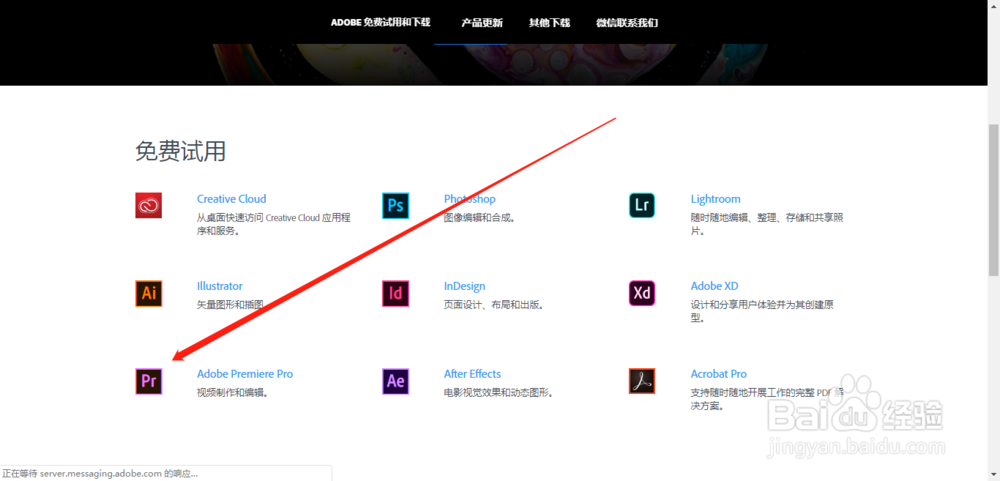
Task: Click the 视频制作和编辑。 description text
Action: pyautogui.click(x=233, y=393)
